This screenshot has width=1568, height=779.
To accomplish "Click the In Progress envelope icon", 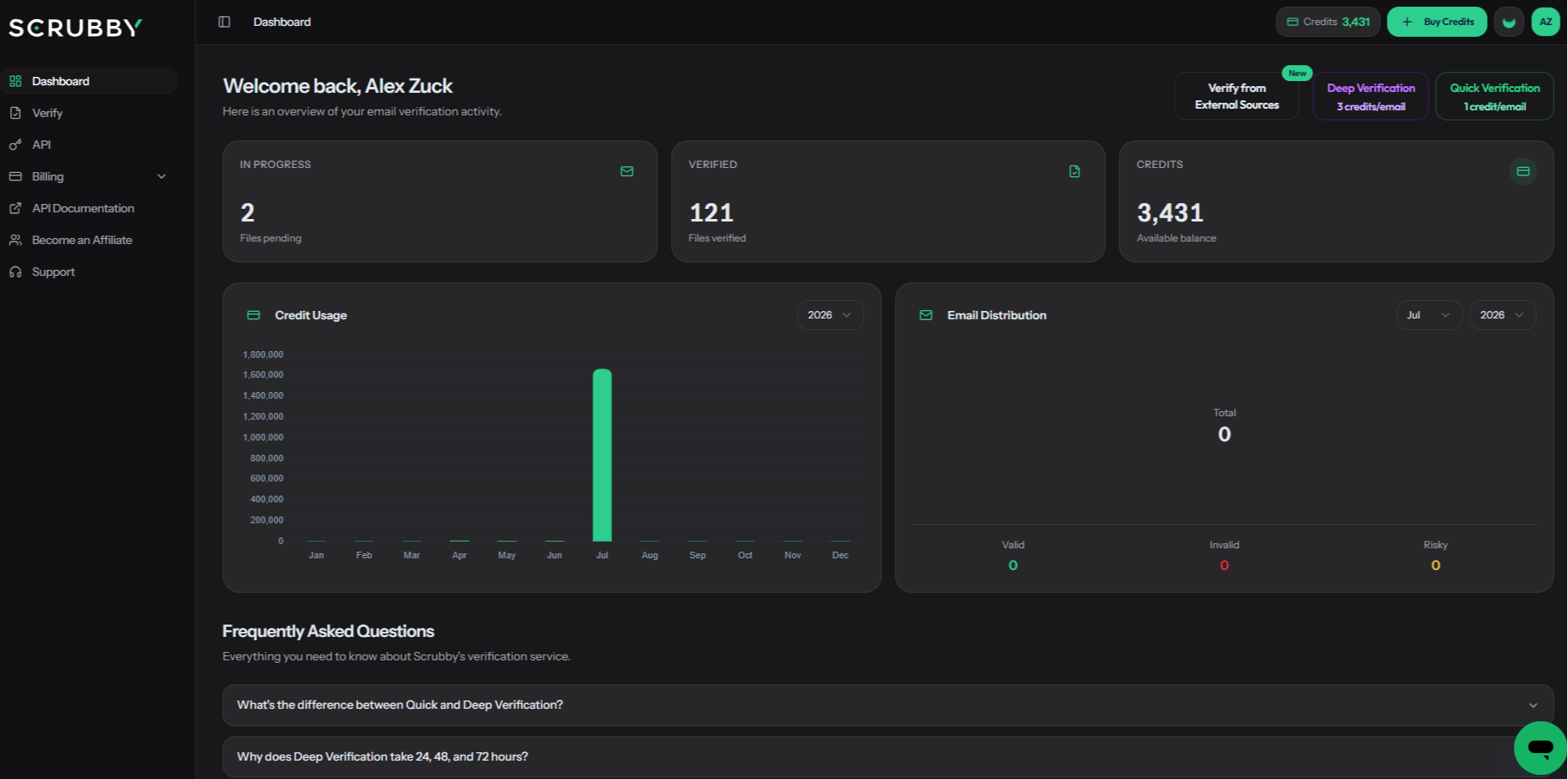I will [x=627, y=171].
